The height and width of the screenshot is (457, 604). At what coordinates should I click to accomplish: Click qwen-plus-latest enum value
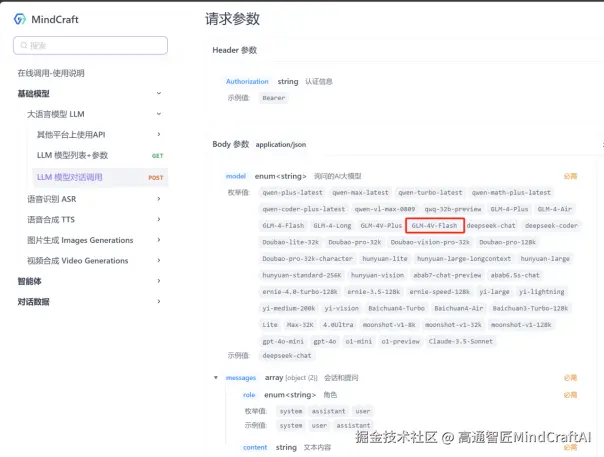coord(292,192)
